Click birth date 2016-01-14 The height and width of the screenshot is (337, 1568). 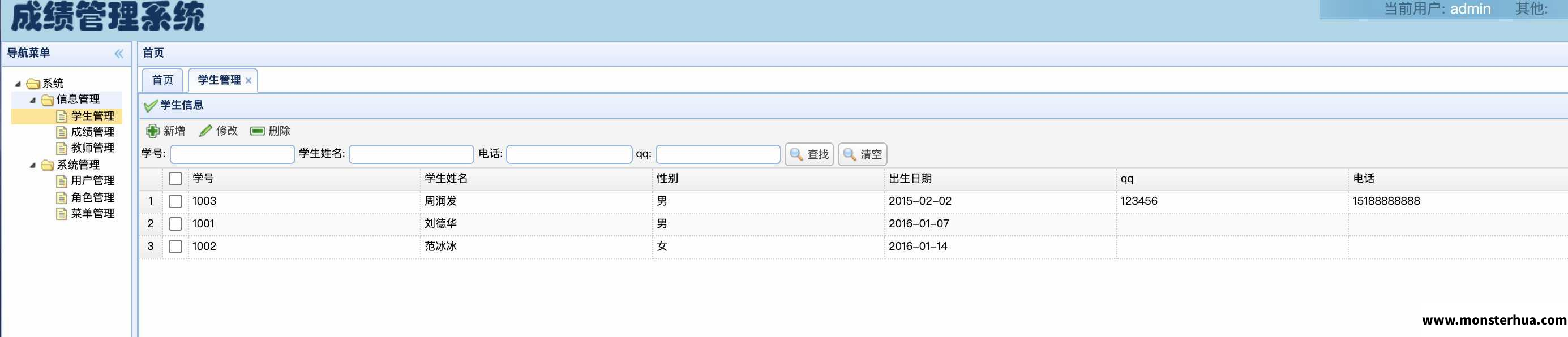click(x=918, y=247)
